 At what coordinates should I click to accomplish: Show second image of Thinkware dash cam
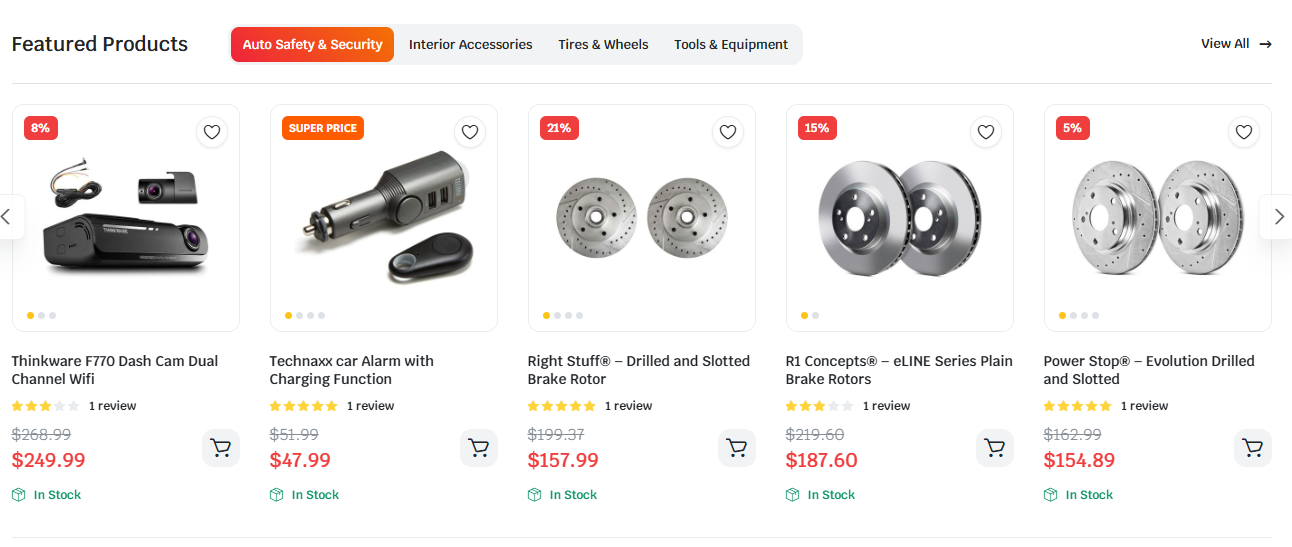pyautogui.click(x=41, y=316)
